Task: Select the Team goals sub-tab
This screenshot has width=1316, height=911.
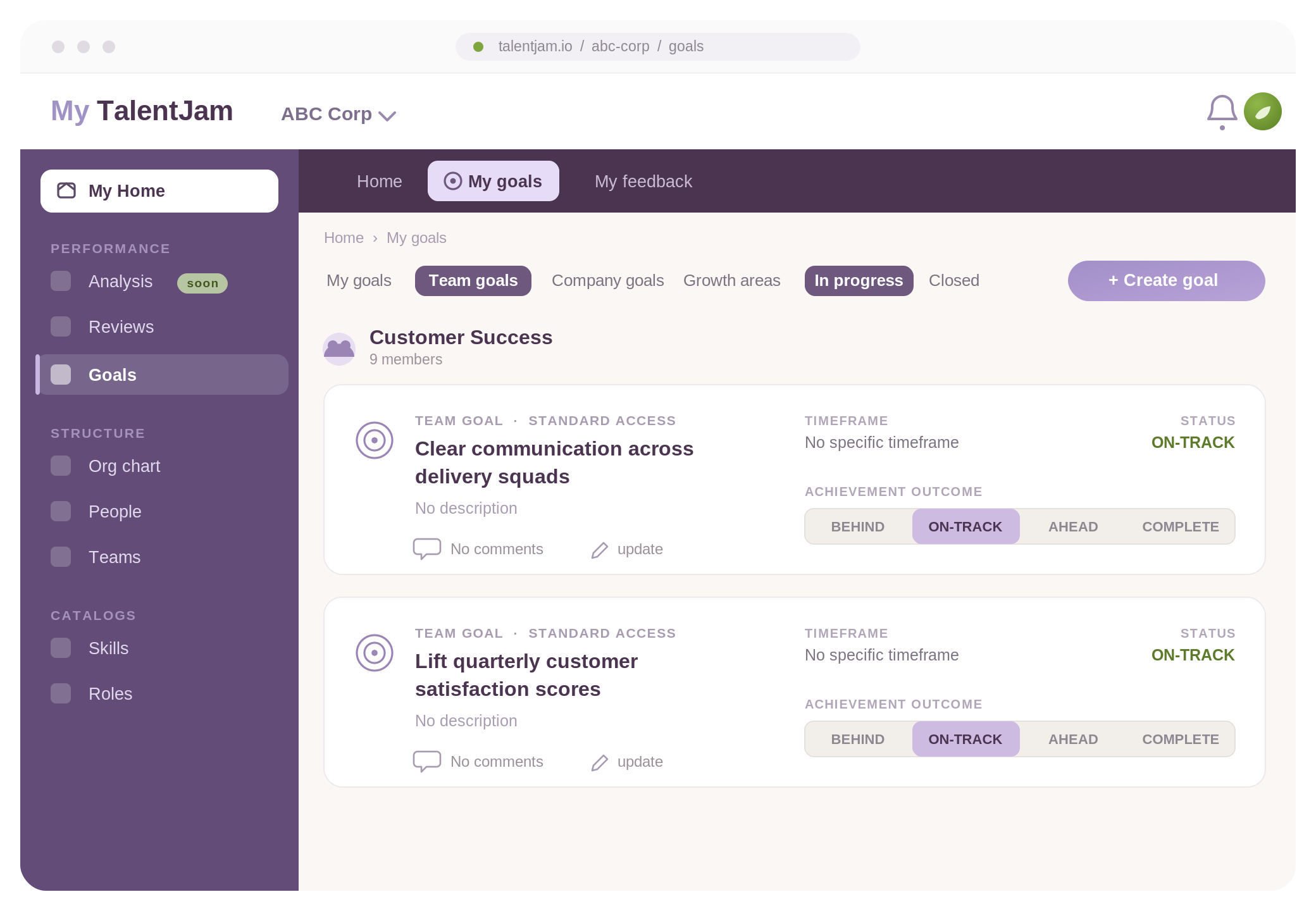Action: point(473,281)
